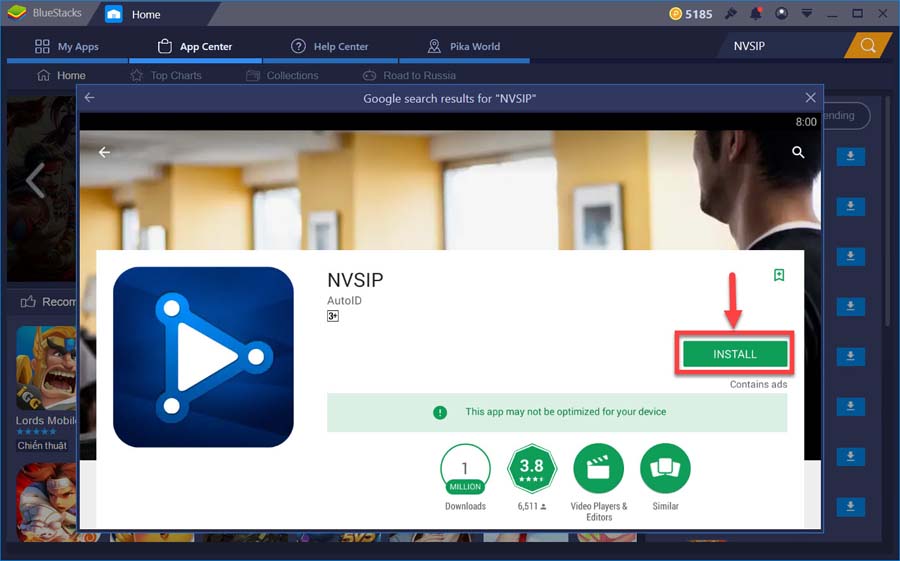Open the notification bell icon
Image resolution: width=900 pixels, height=561 pixels.
point(756,13)
